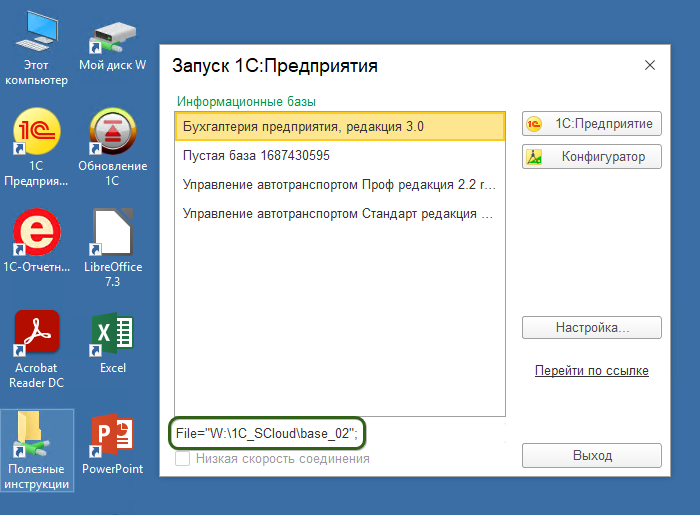Select the 1C-Отчетность desktop shortcut
This screenshot has height=515, width=700.
click(37, 240)
